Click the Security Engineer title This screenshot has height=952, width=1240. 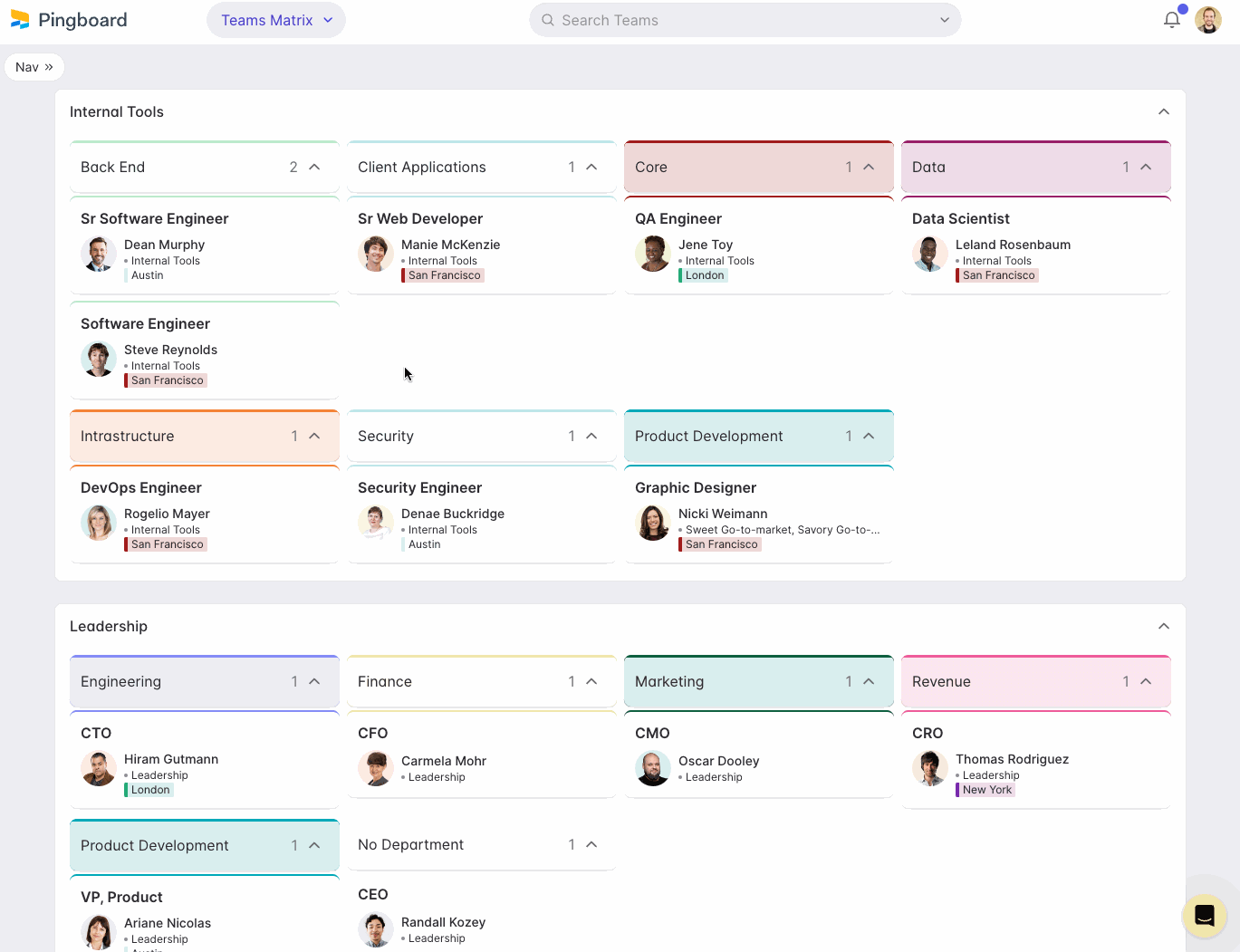pos(419,487)
